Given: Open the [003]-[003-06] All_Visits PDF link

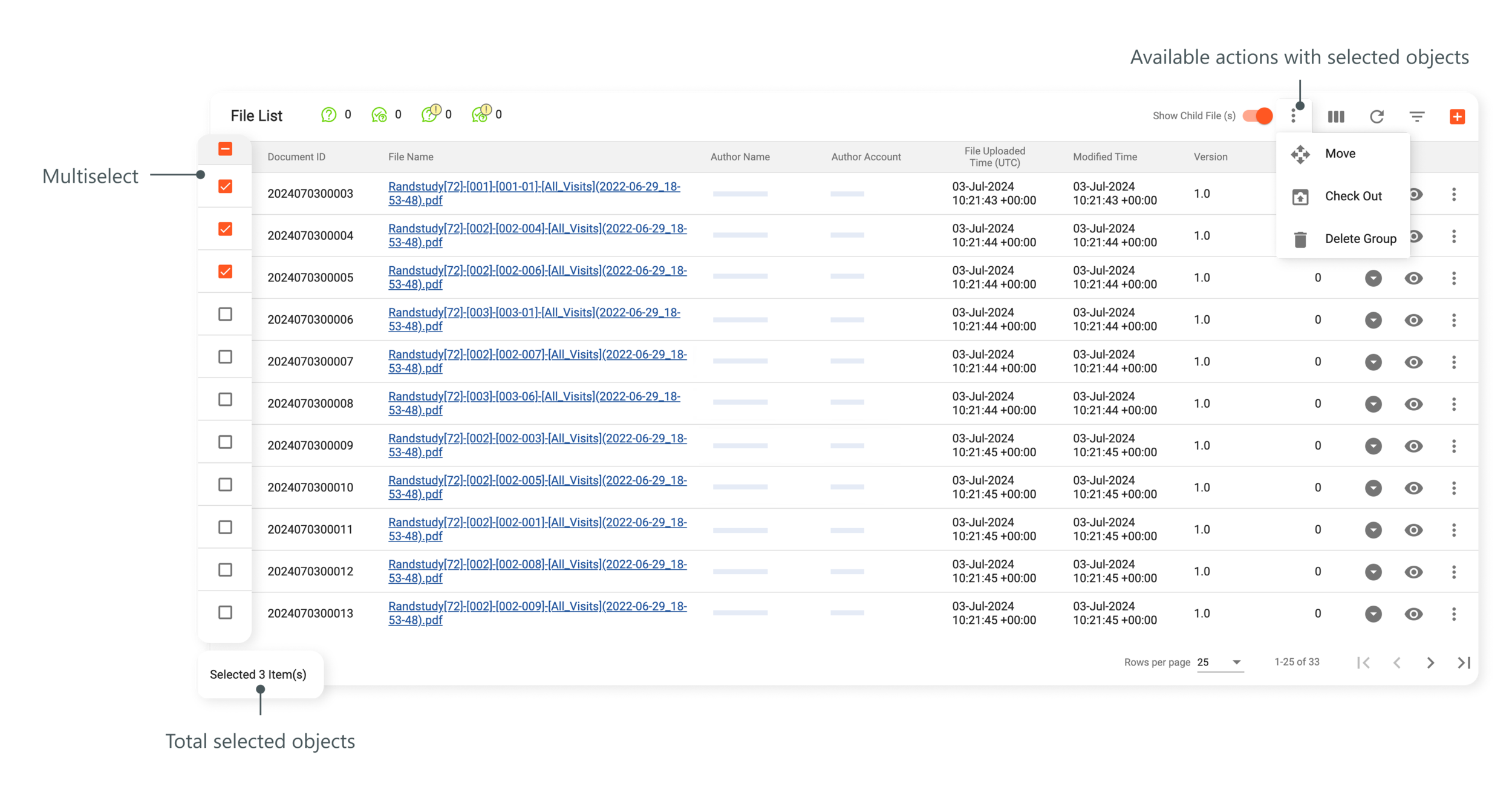Looking at the screenshot, I should pyautogui.click(x=534, y=403).
